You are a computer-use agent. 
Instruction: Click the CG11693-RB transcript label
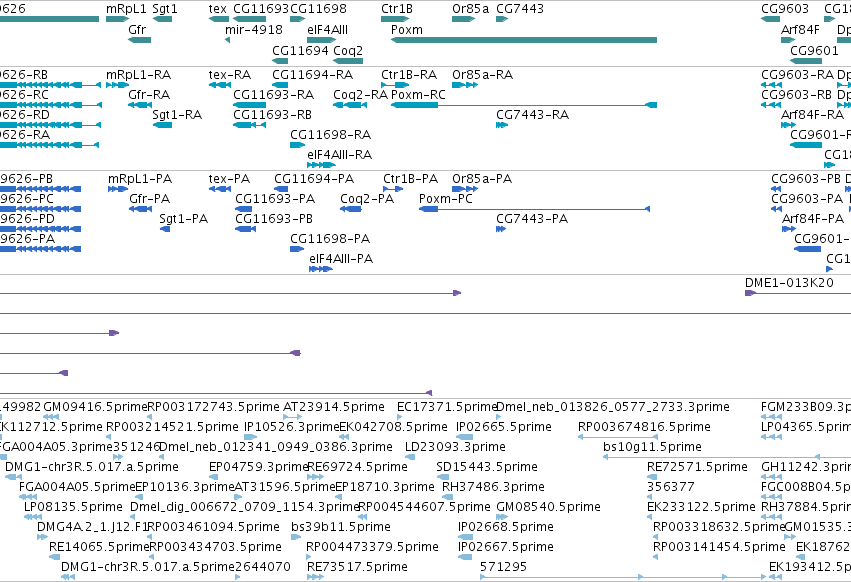pyautogui.click(x=272, y=115)
